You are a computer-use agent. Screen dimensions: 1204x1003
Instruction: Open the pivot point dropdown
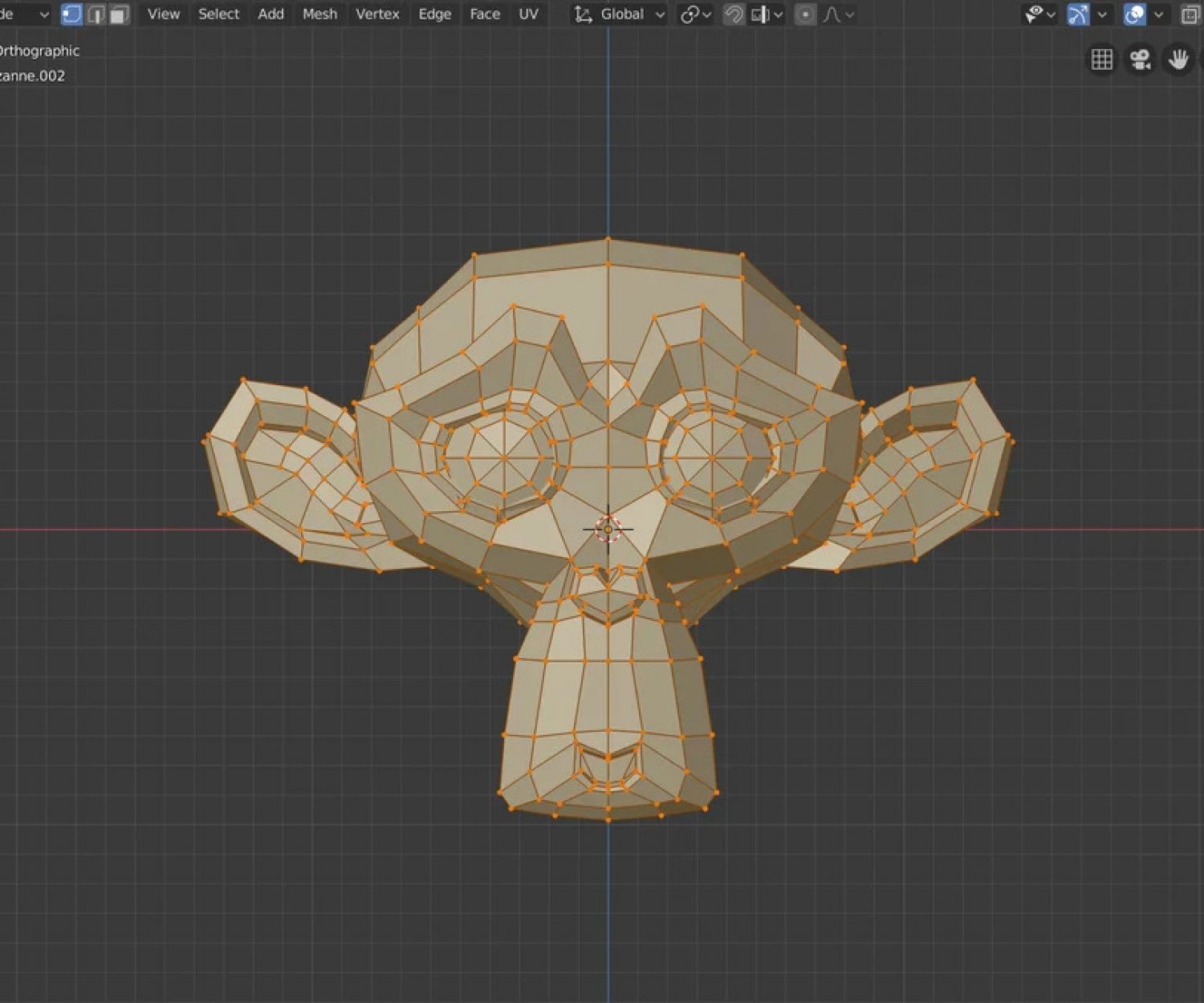pyautogui.click(x=695, y=14)
